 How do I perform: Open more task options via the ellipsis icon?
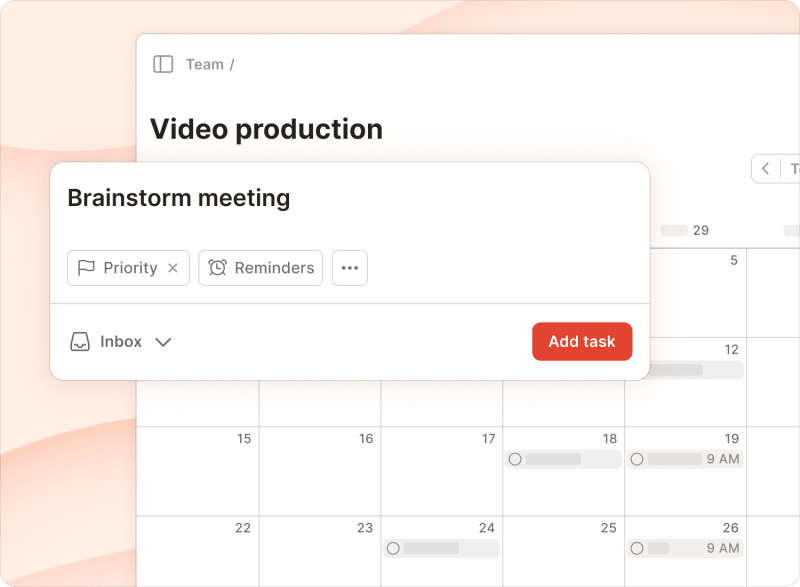[x=349, y=267]
